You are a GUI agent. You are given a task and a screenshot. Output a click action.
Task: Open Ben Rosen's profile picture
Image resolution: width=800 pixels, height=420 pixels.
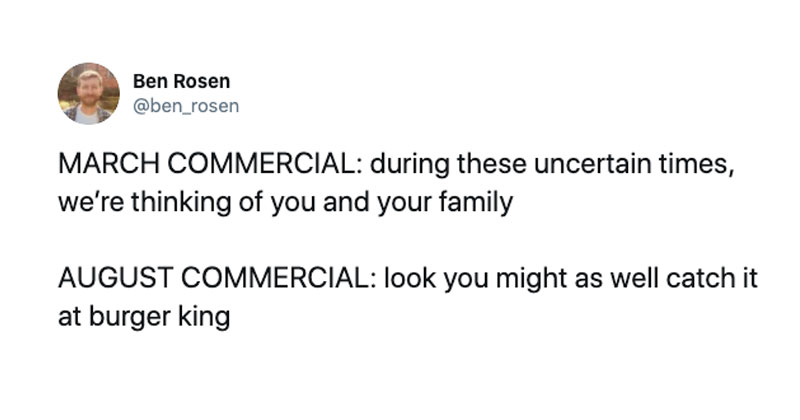89,94
